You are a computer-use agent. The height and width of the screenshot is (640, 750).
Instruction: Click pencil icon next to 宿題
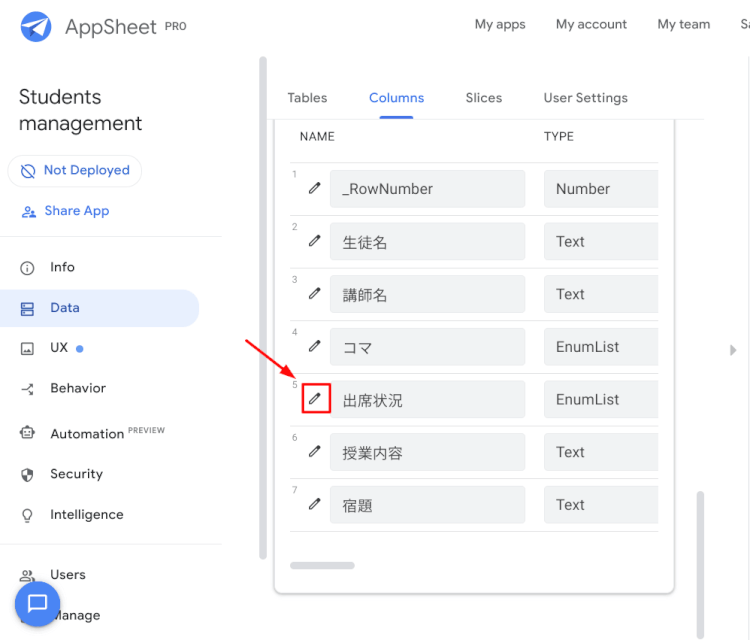tap(315, 504)
